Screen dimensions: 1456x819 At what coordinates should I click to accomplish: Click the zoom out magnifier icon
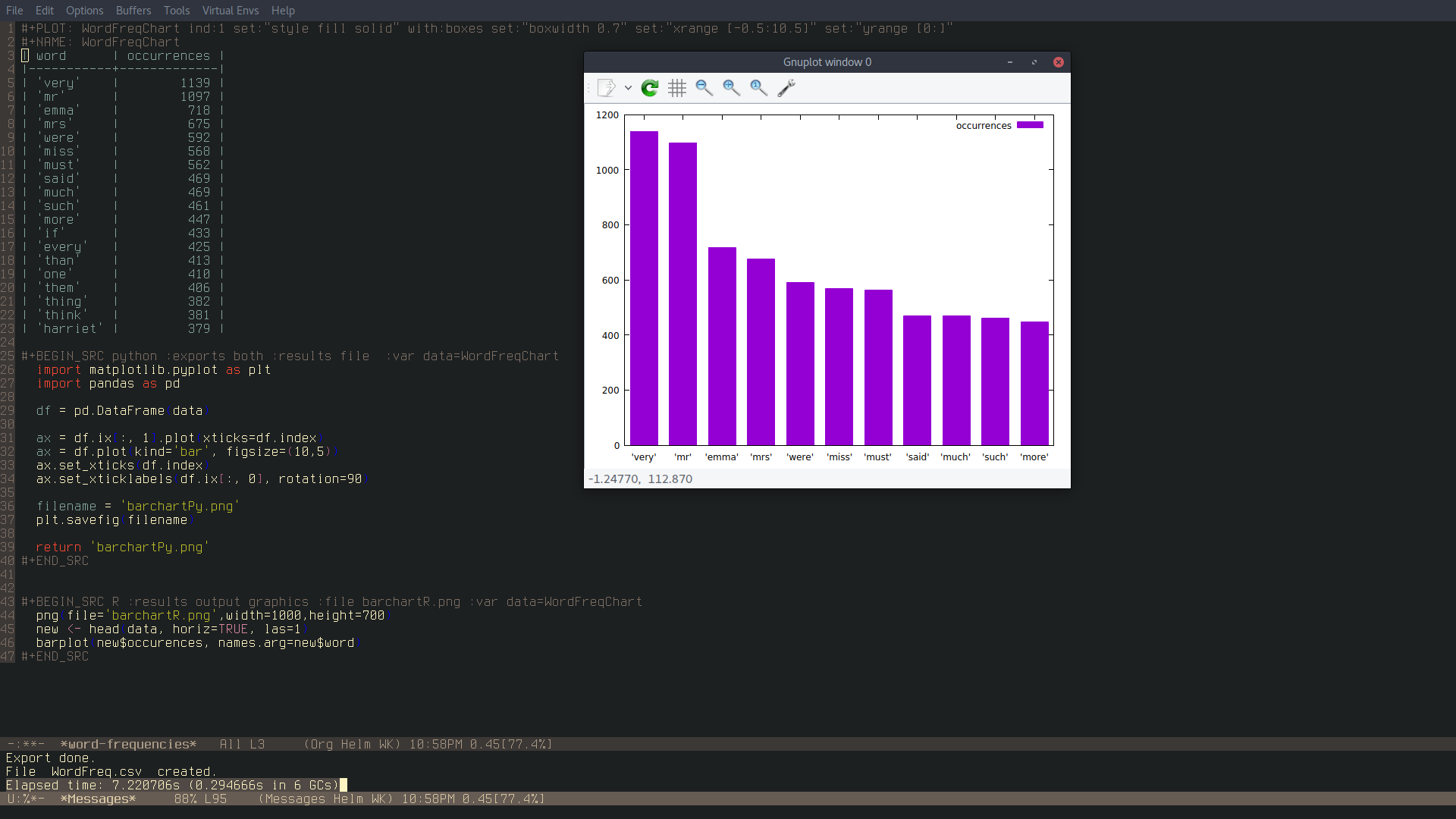704,88
